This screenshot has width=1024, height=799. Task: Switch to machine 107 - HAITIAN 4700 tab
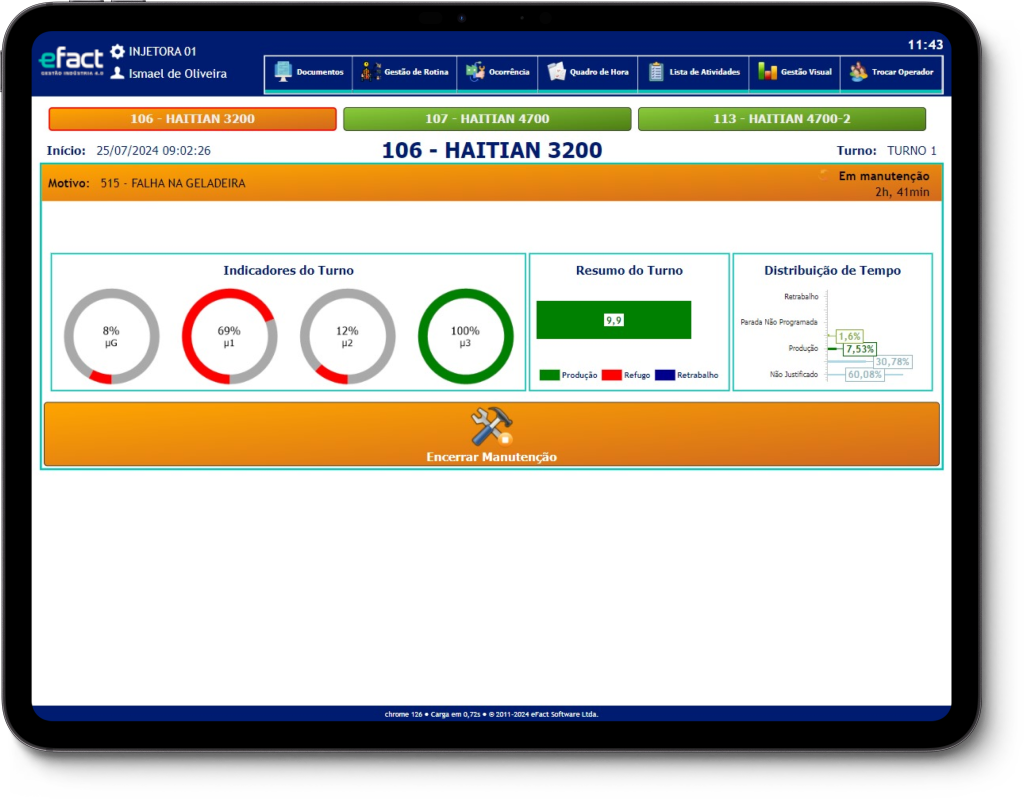tap(487, 119)
